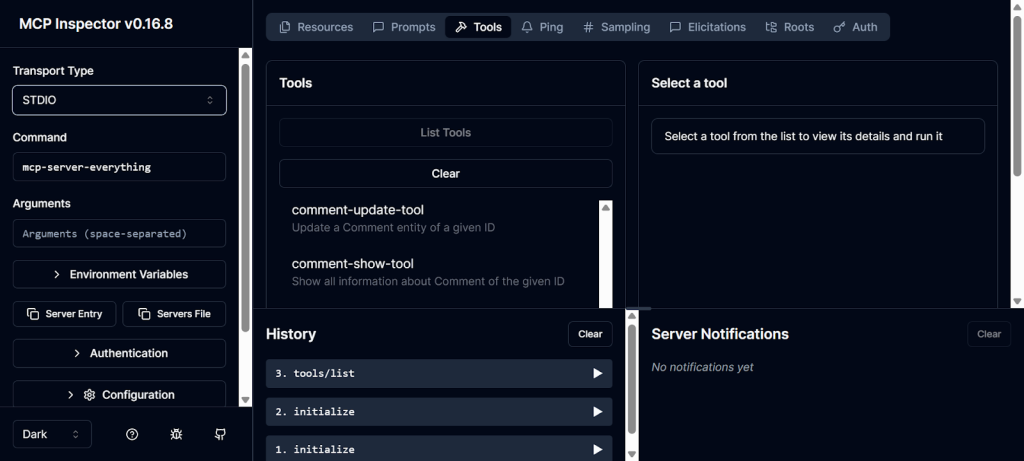Expand the 3. tools/list history entry arrow
1024x461 pixels.
point(597,373)
